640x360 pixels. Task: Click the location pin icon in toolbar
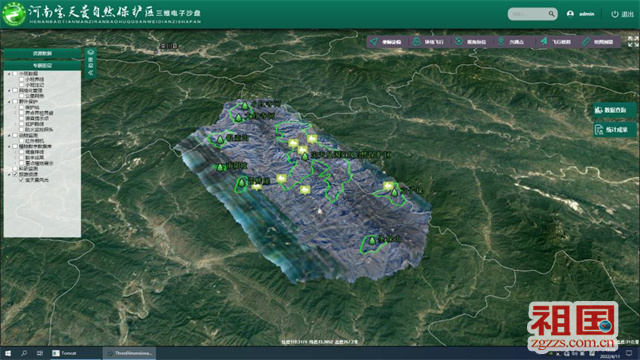click(x=501, y=42)
